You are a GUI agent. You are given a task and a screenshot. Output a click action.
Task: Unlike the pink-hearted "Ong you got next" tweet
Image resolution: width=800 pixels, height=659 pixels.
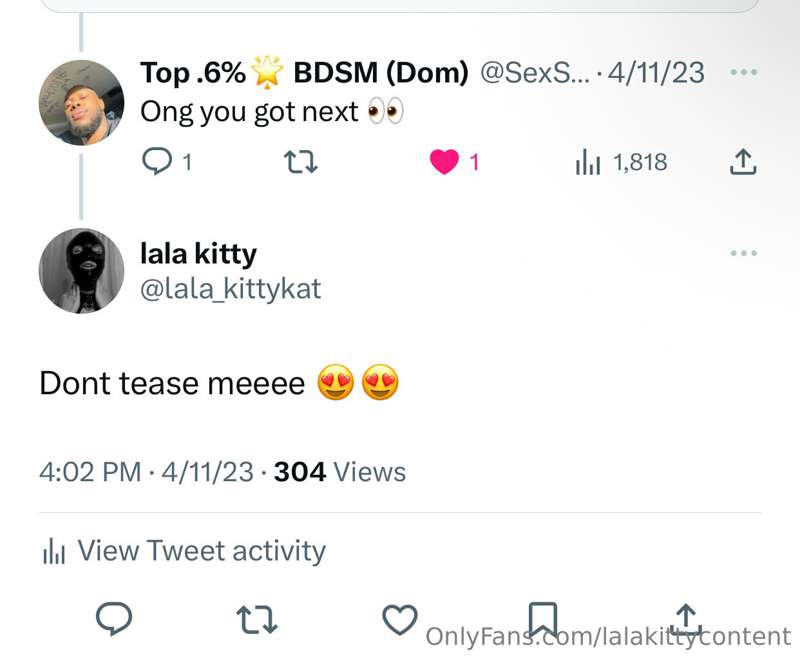444,162
